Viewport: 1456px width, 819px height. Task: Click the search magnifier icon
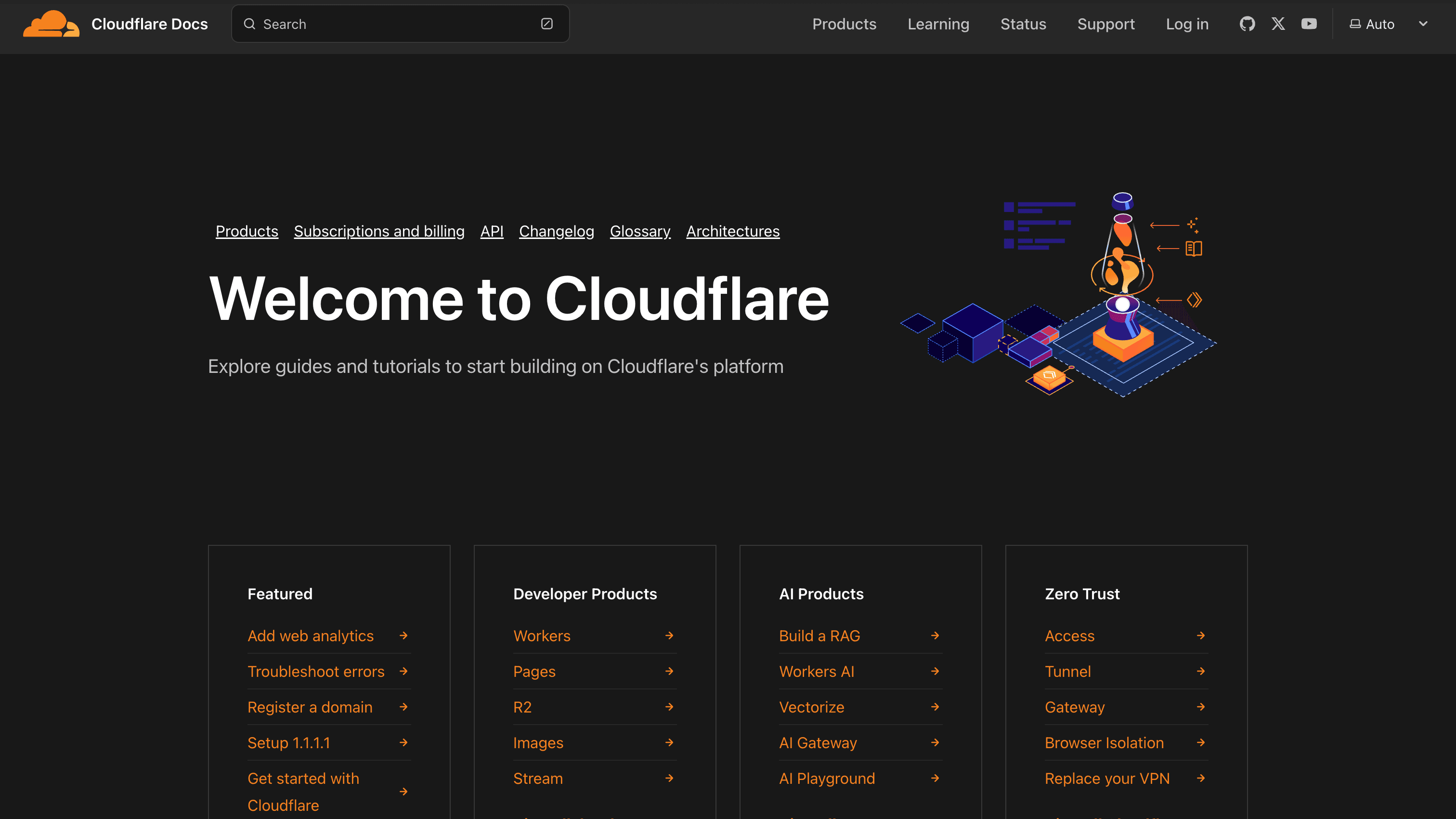click(x=249, y=24)
